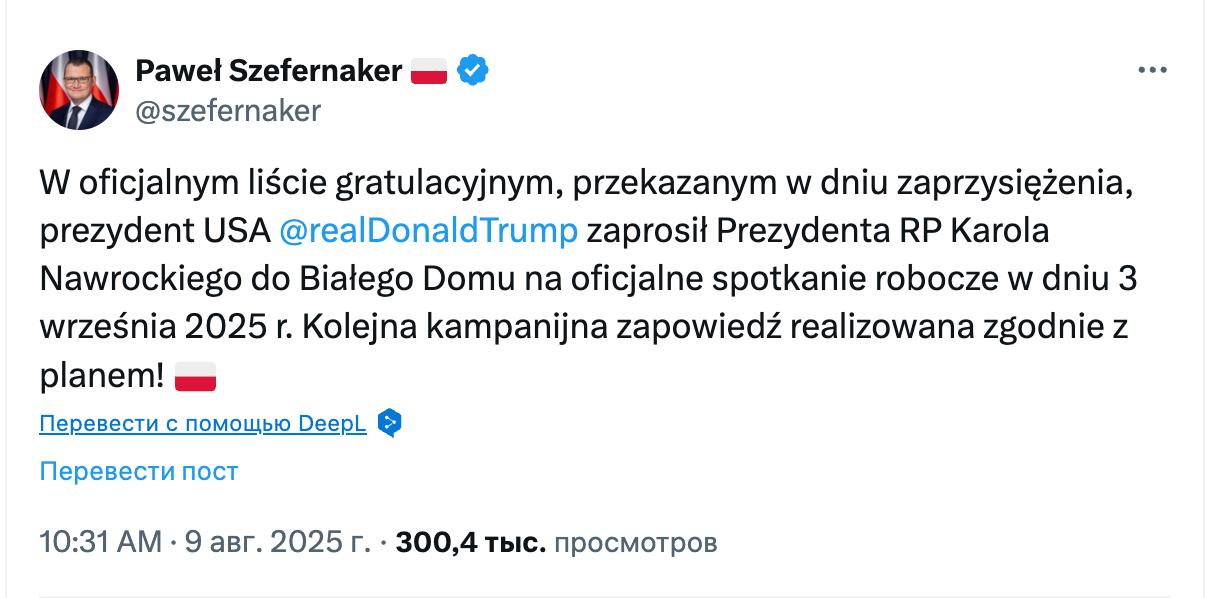This screenshot has width=1206, height=598.
Task: Open the @realDonaldTrump mention
Action: 429,231
